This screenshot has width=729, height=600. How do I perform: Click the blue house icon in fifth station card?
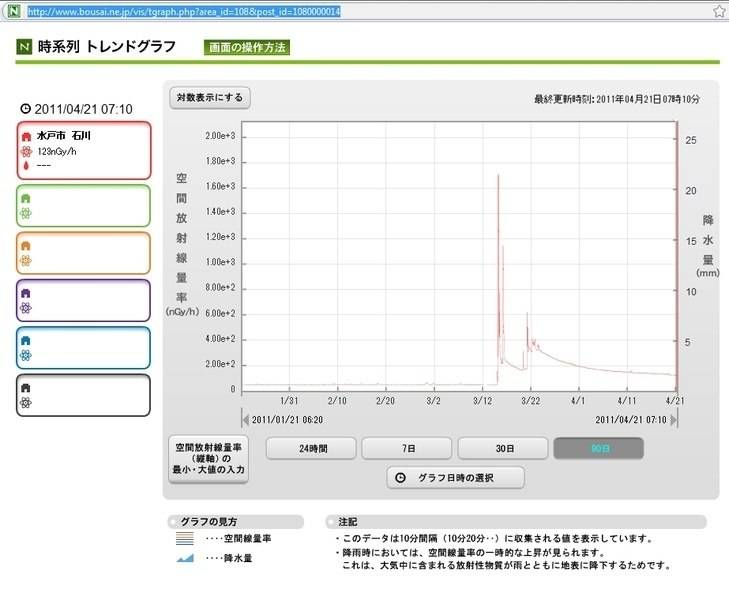coord(26,340)
